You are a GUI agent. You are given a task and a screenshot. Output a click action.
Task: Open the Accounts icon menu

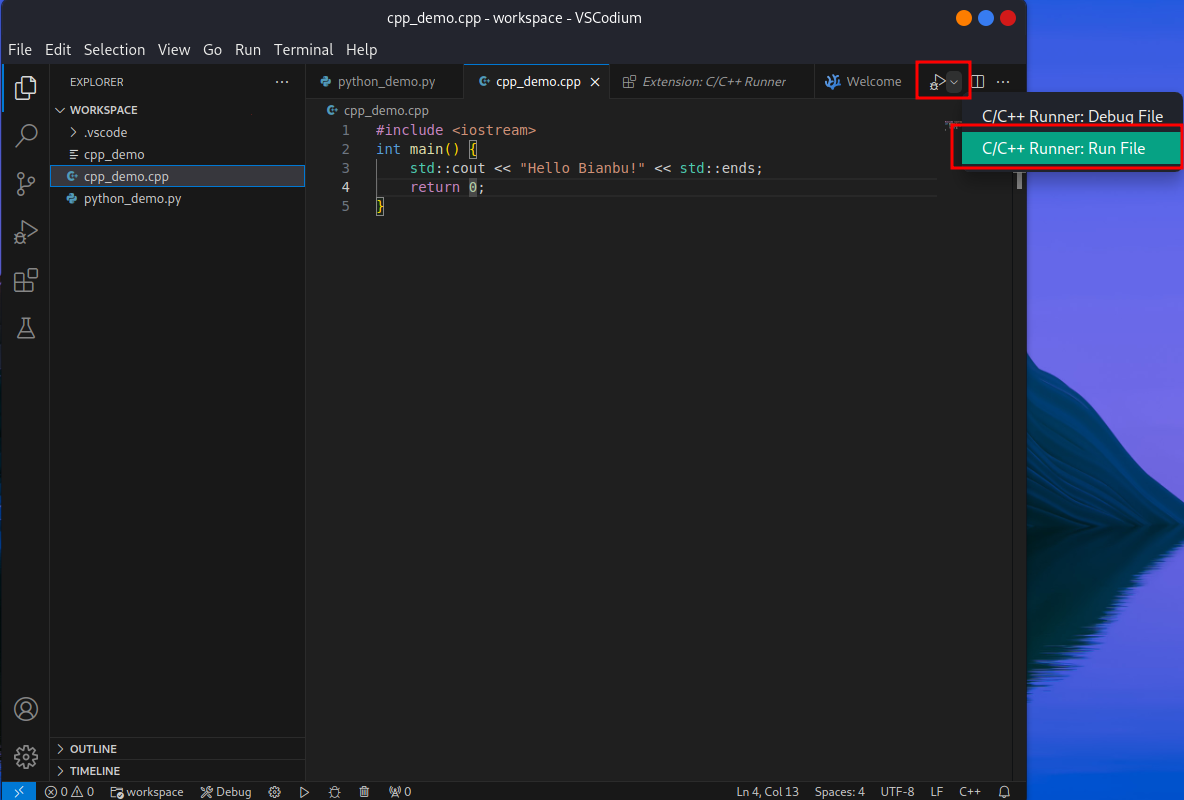pos(26,709)
